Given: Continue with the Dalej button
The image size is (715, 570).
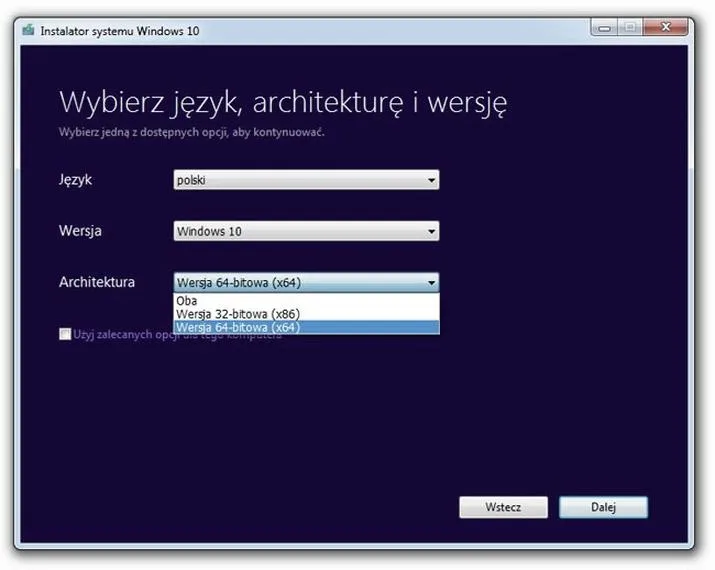Looking at the screenshot, I should [603, 507].
